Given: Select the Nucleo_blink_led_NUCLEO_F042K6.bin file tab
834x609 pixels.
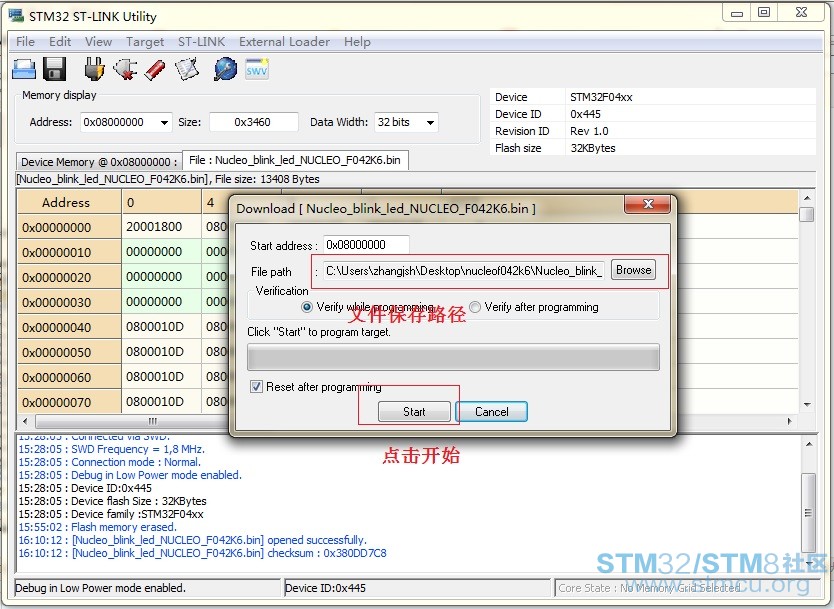Looking at the screenshot, I should tap(295, 160).
